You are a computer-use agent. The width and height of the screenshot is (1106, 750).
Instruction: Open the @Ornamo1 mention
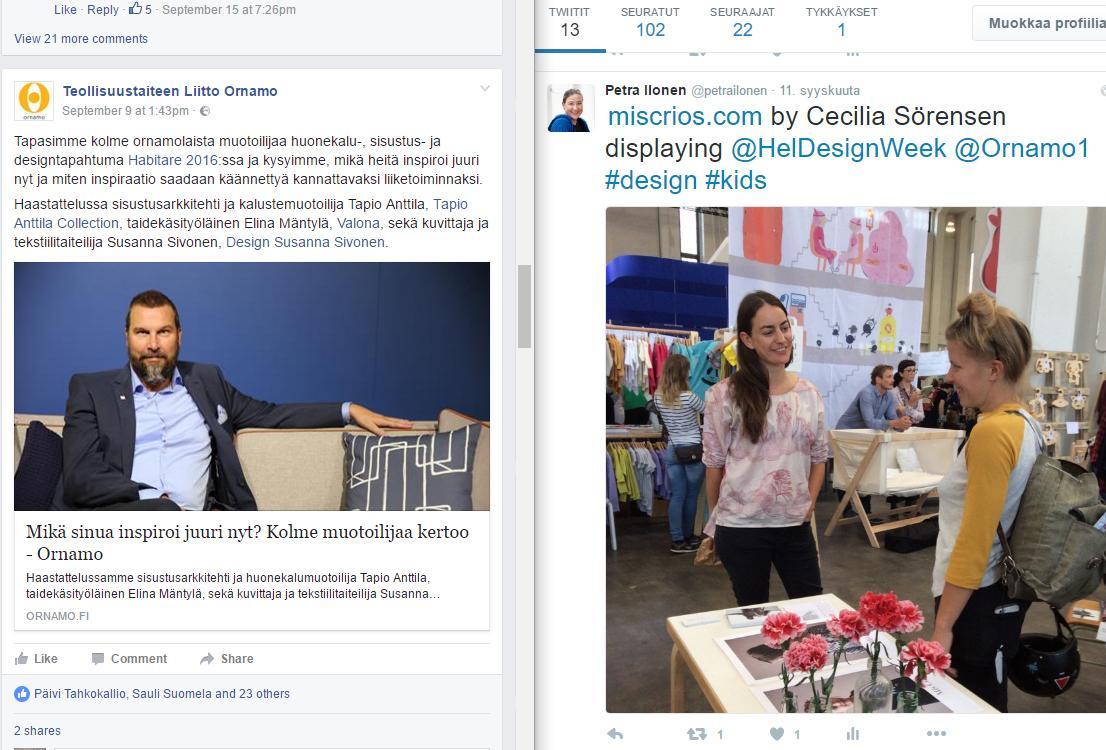[1022, 148]
